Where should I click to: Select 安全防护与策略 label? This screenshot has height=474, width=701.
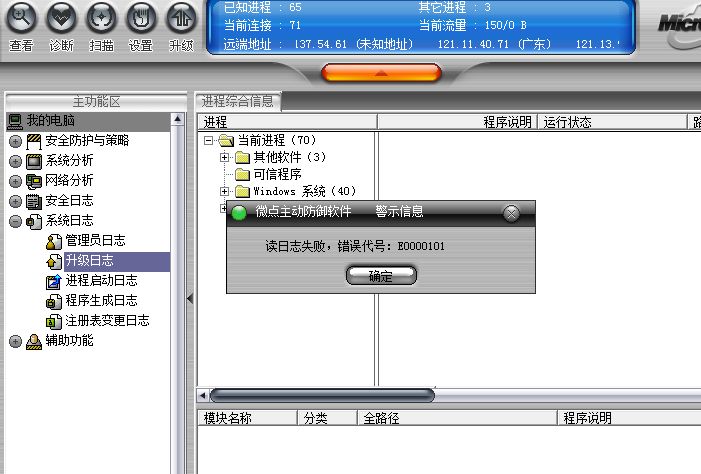87,140
